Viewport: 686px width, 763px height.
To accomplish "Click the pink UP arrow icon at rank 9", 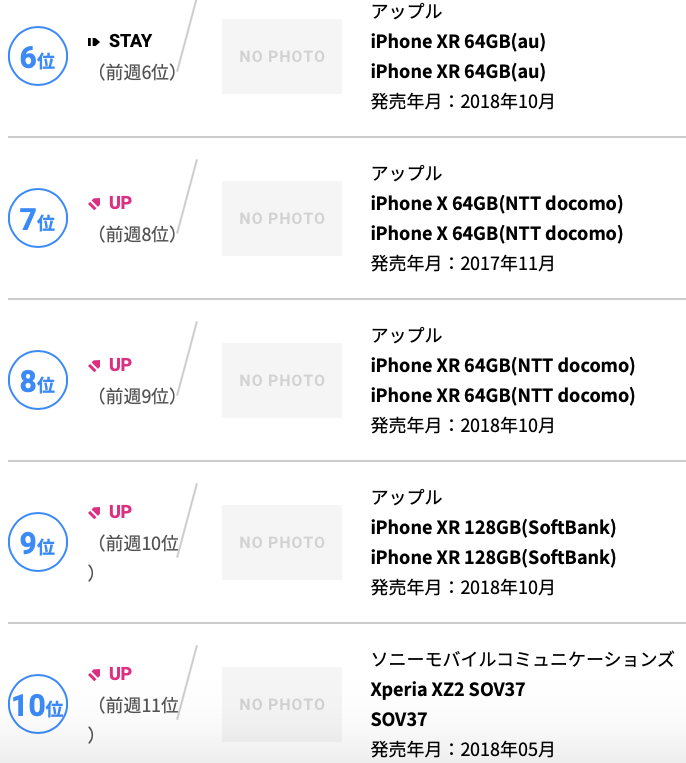I will click(94, 512).
